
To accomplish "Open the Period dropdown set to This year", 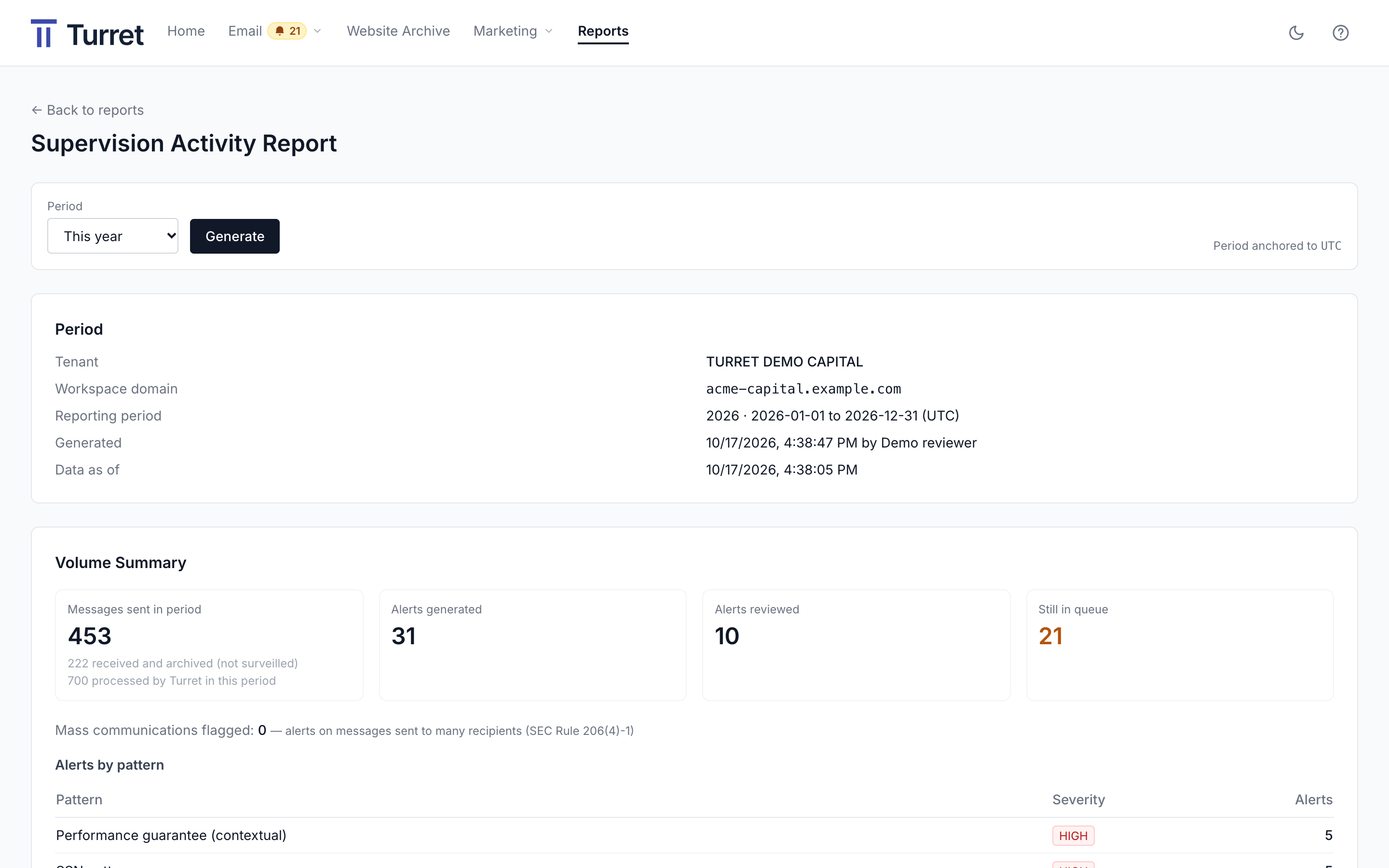I will click(112, 236).
